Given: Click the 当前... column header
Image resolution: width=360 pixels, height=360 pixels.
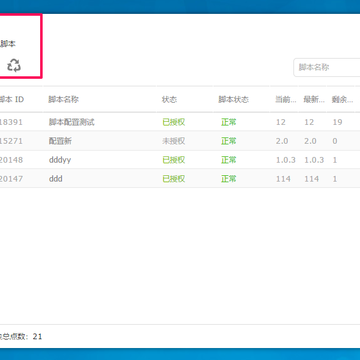Looking at the screenshot, I should tap(286, 99).
